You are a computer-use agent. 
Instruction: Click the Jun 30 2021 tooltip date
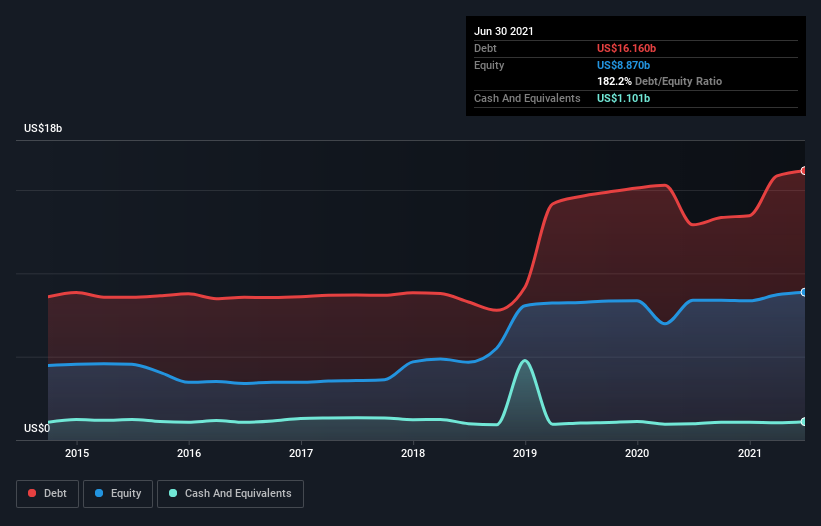[x=504, y=31]
